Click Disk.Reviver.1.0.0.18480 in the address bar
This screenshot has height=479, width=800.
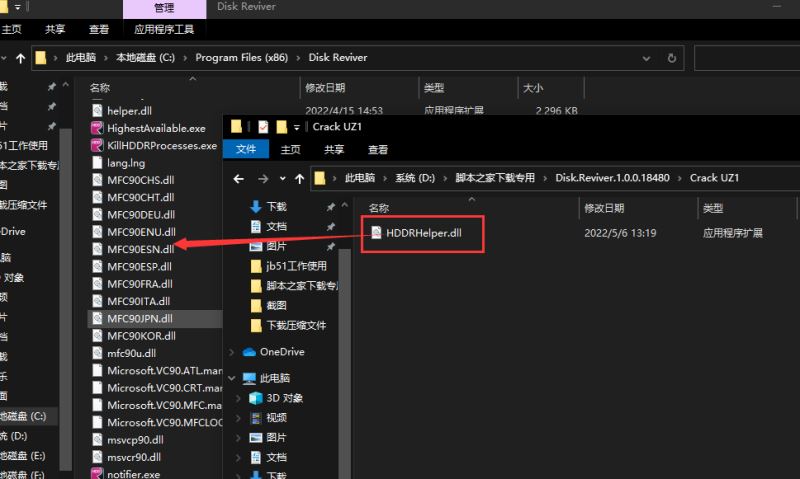(x=612, y=178)
